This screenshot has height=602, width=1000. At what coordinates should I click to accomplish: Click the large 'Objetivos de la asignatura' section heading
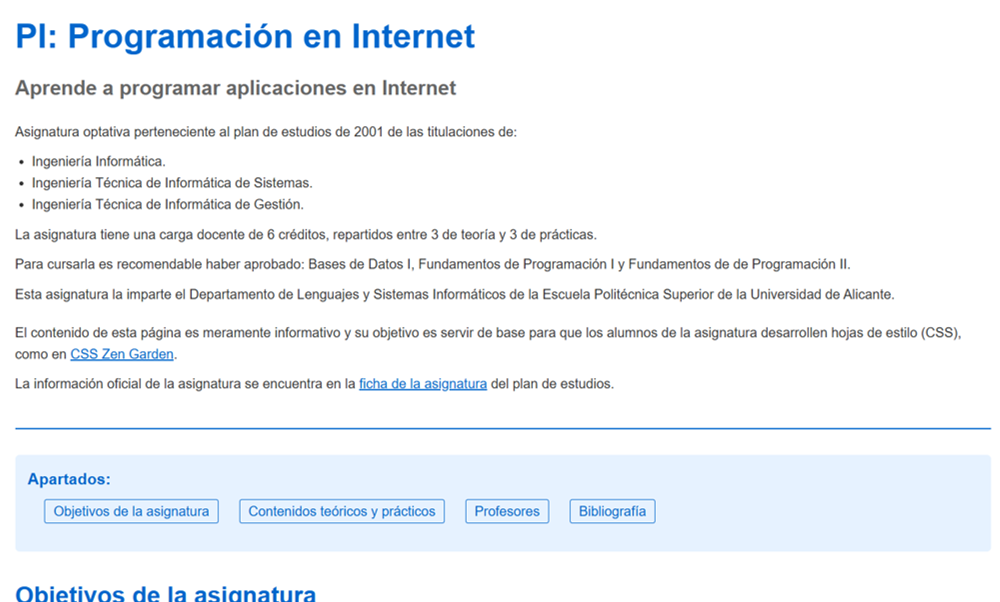(165, 594)
